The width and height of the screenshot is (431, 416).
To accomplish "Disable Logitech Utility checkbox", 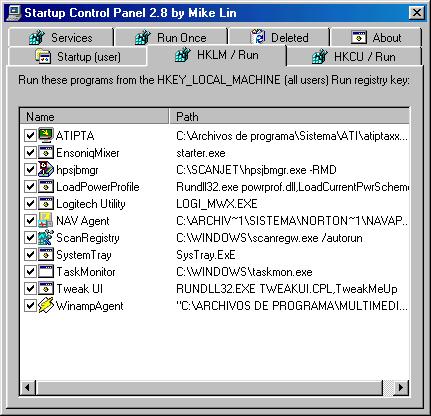I will tap(30, 203).
